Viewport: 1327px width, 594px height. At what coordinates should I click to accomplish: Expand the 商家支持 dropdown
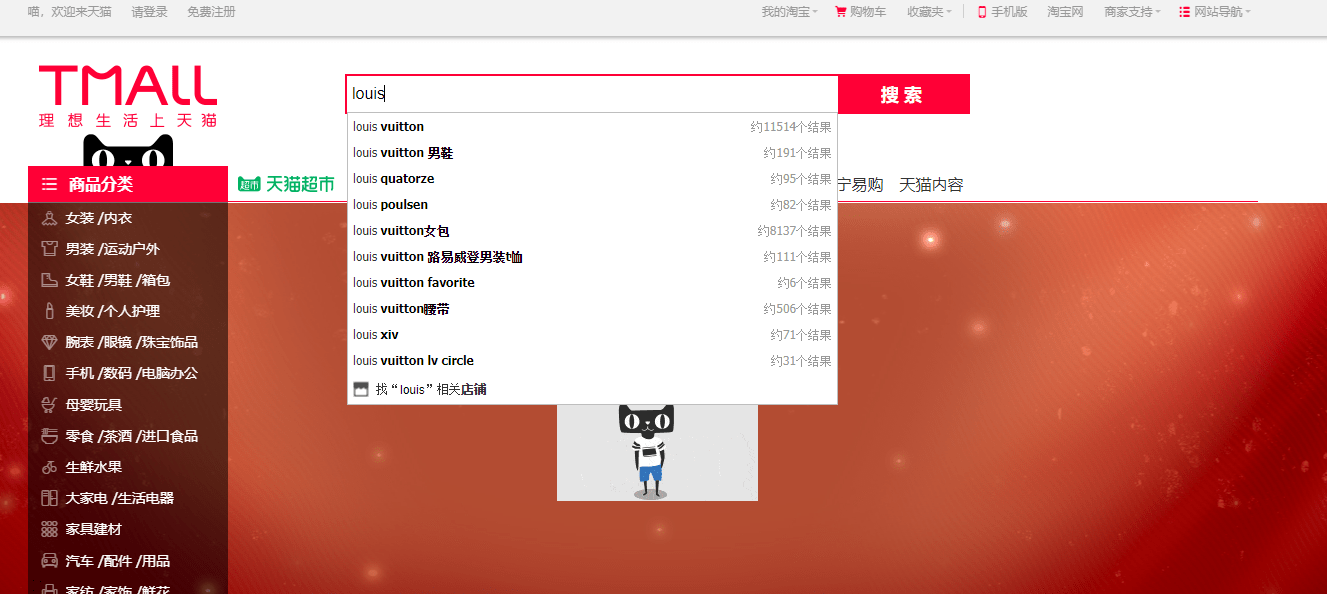click(x=1132, y=12)
